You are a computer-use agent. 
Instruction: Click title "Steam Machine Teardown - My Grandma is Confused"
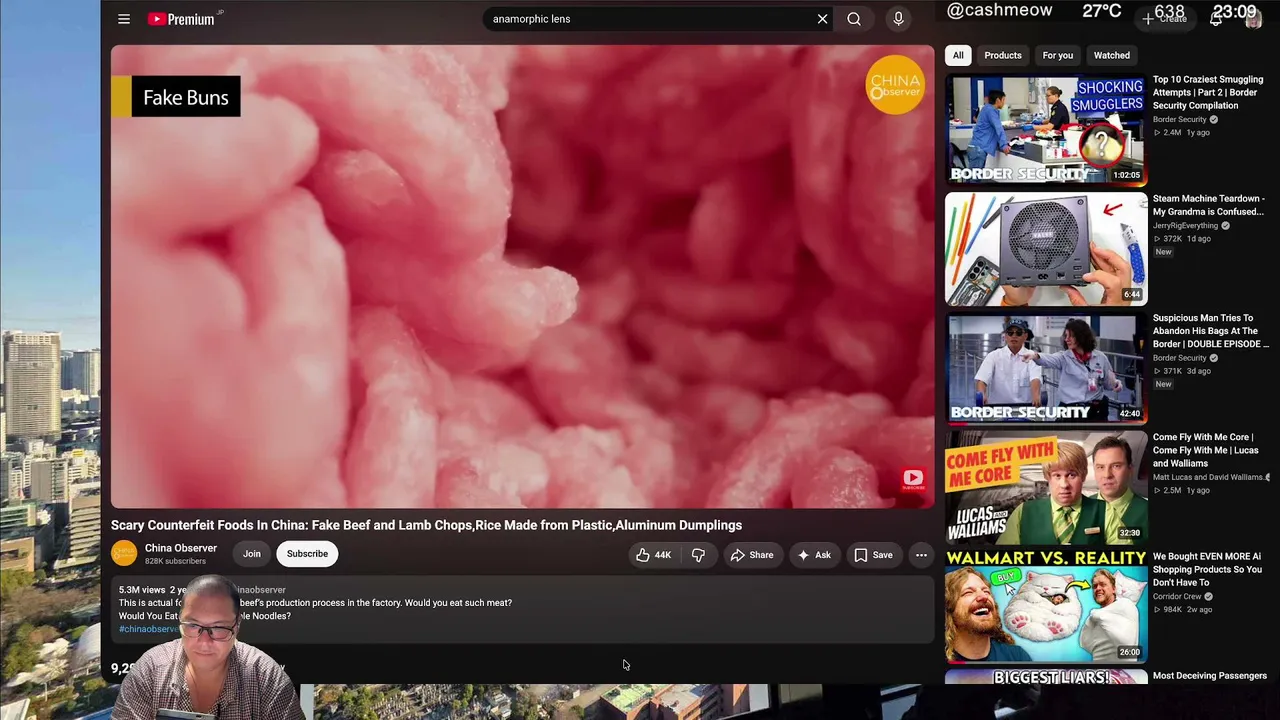click(1208, 205)
